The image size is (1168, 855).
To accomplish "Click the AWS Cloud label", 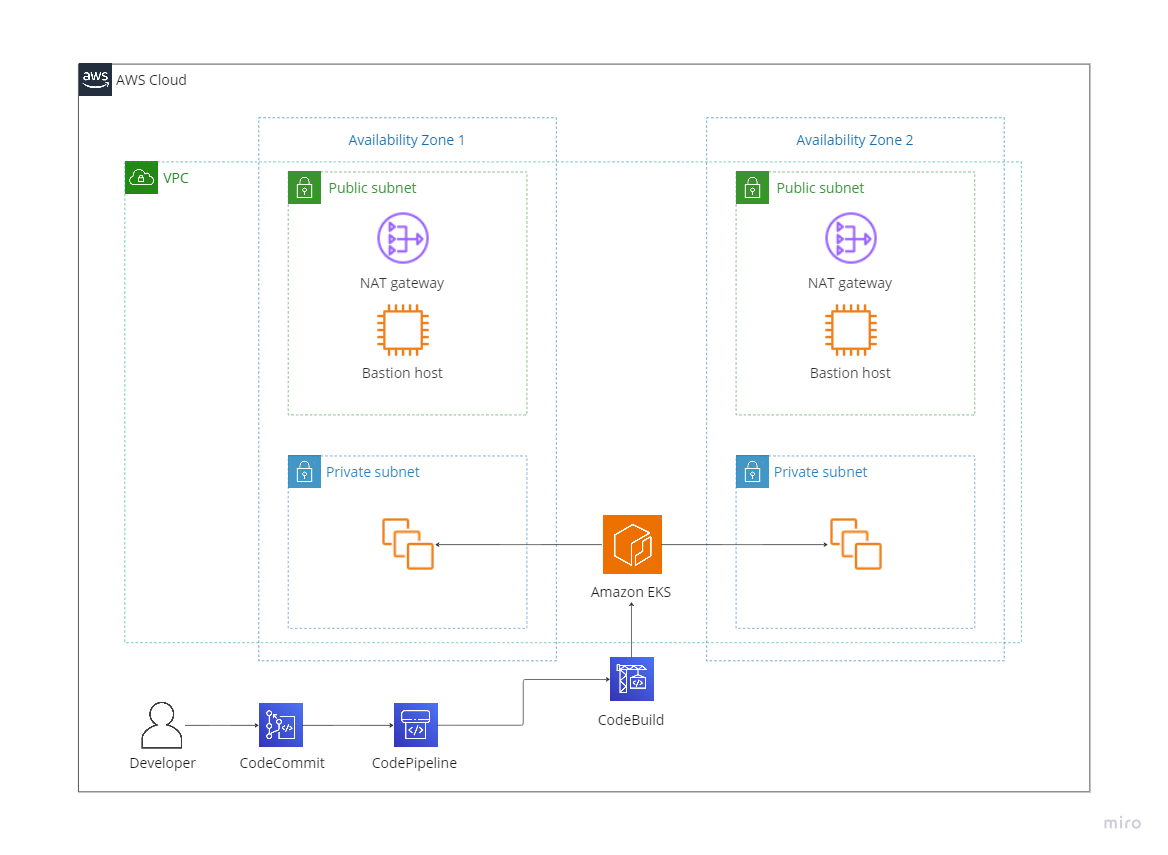I will pyautogui.click(x=151, y=80).
